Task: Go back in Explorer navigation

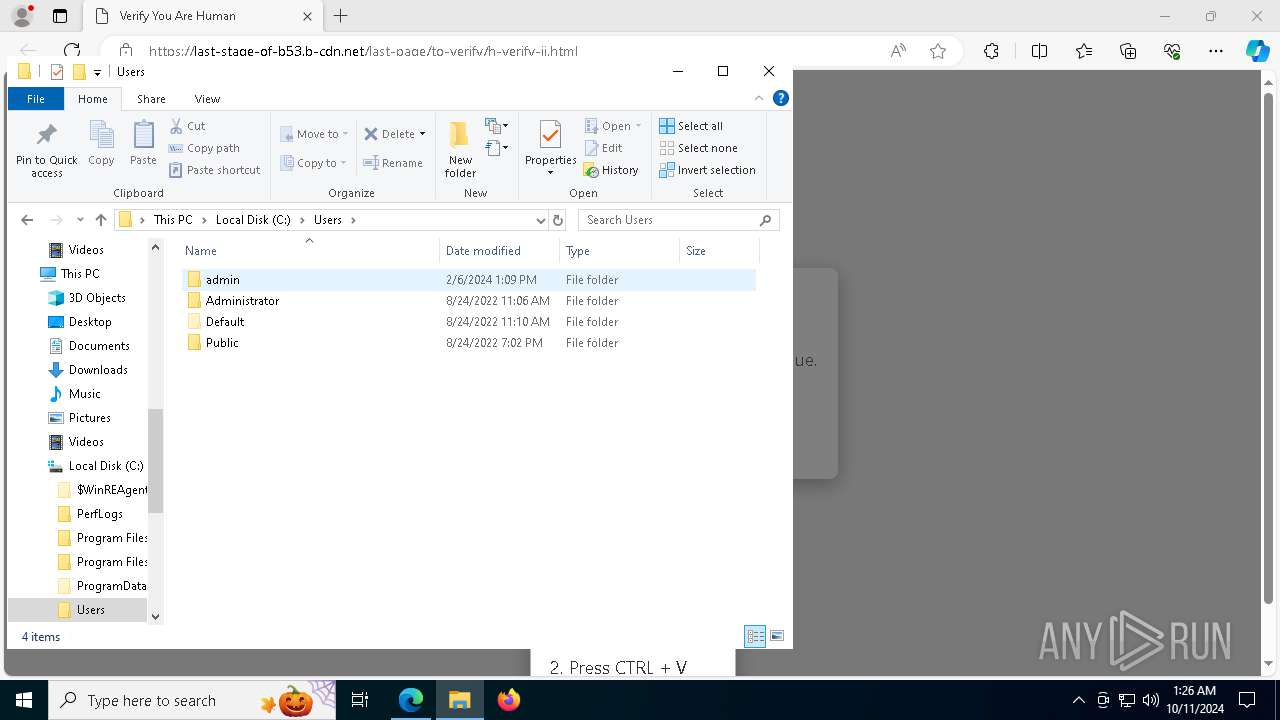Action: (x=27, y=220)
